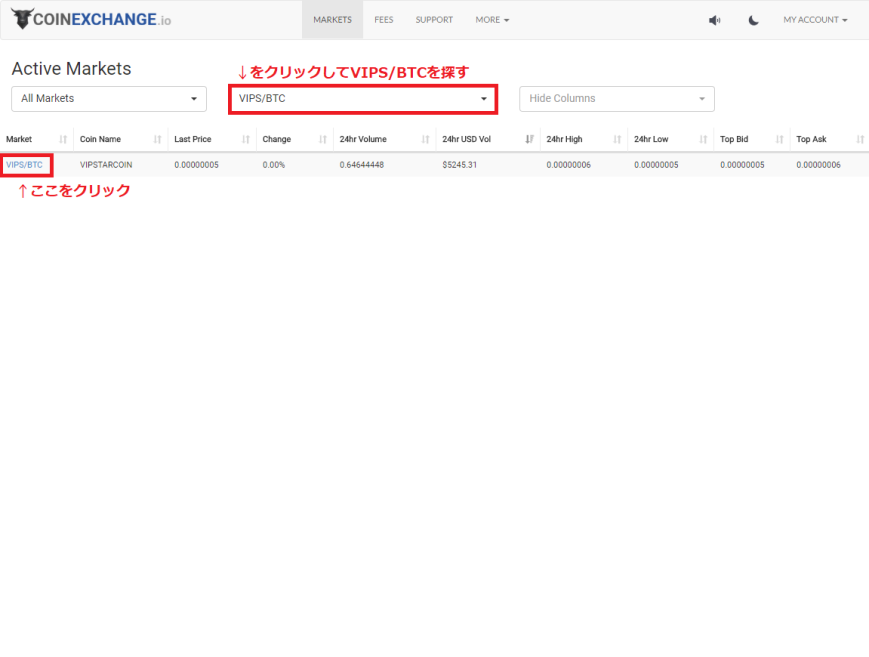Image resolution: width=869 pixels, height=657 pixels.
Task: Sort by the Market column icon
Action: point(63,139)
